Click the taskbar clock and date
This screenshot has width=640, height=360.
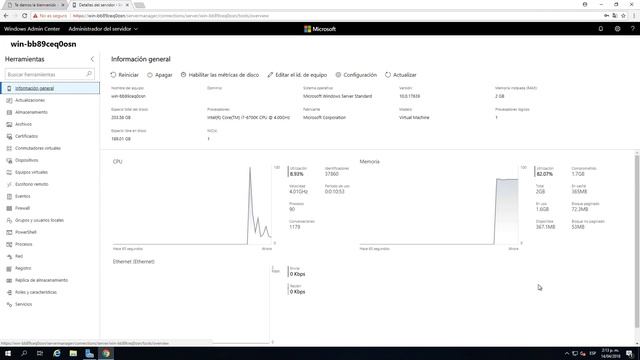tap(611, 353)
